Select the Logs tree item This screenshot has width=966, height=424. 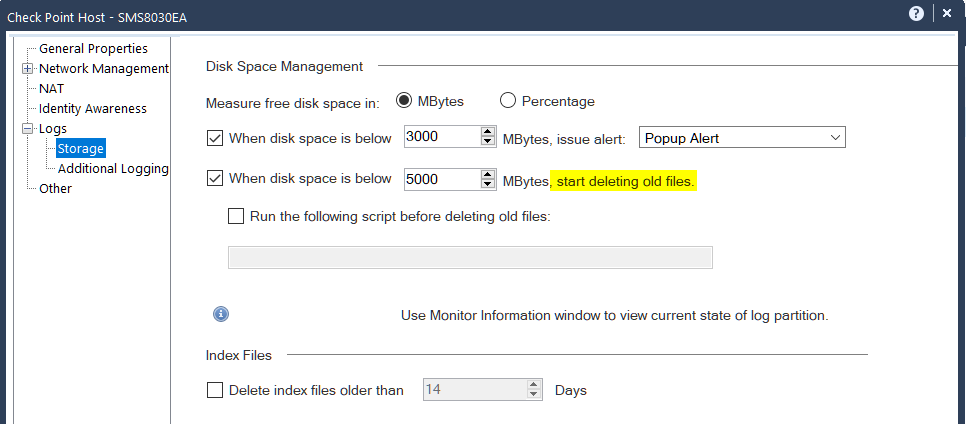pos(52,129)
